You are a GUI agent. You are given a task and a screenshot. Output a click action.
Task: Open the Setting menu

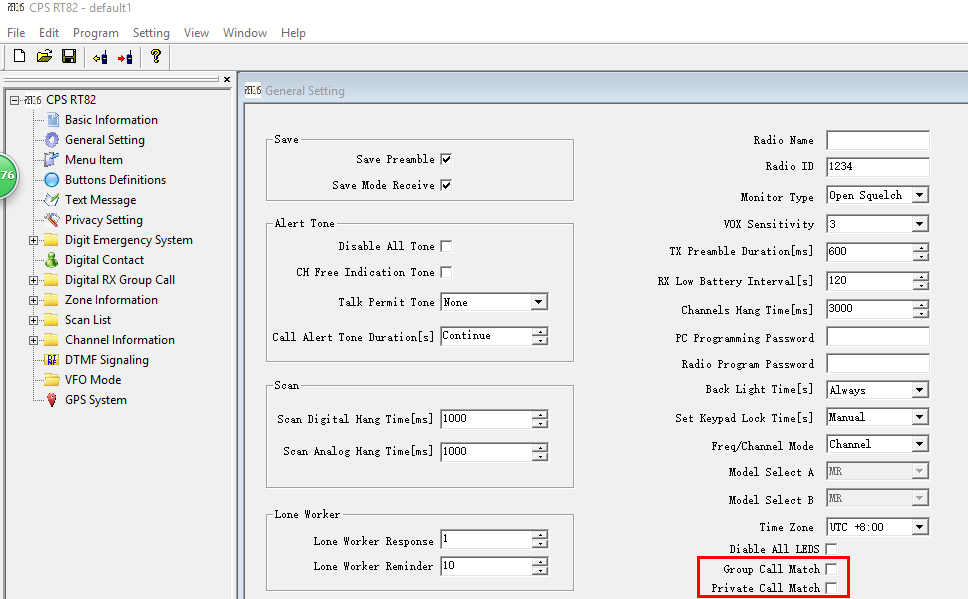(x=151, y=33)
